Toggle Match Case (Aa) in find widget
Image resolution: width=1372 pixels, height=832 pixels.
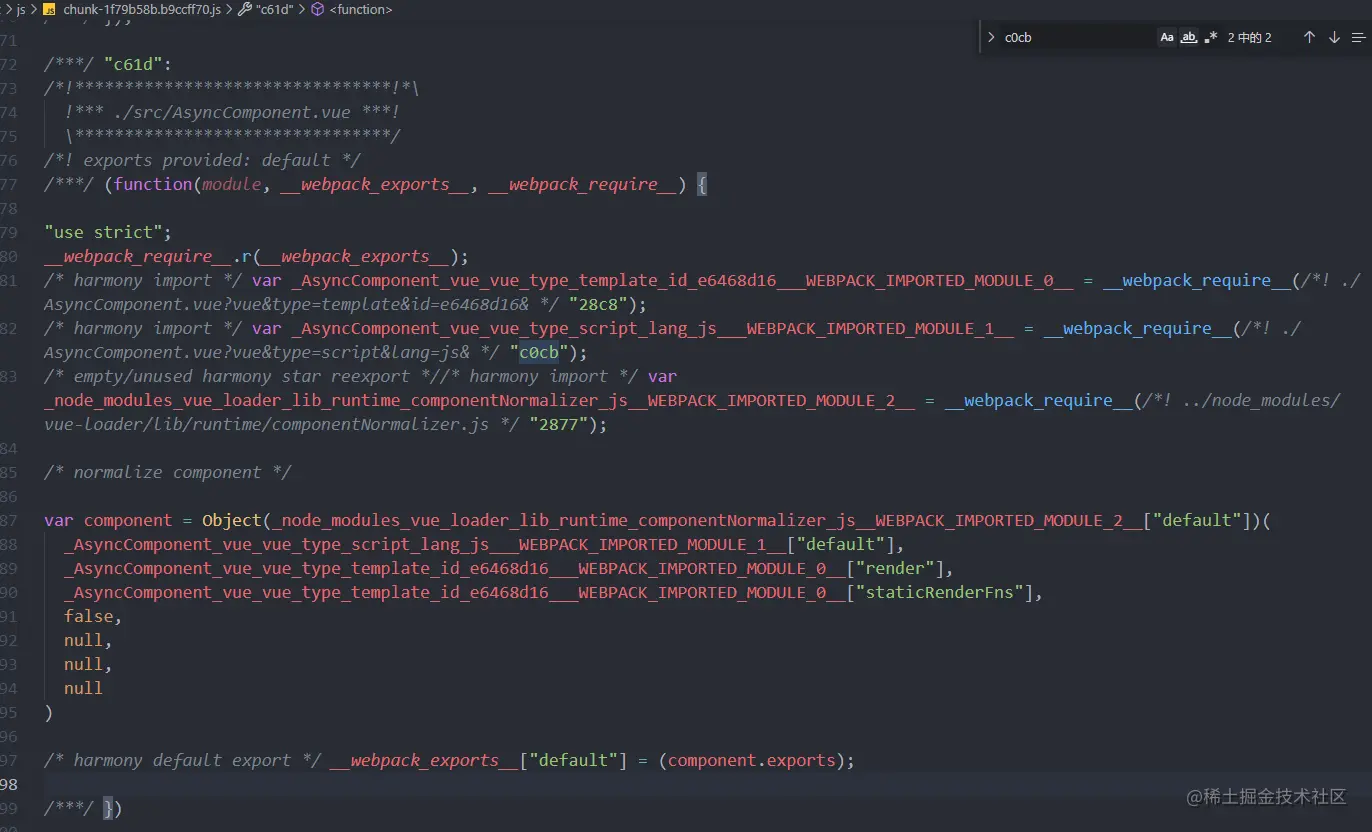(x=1167, y=37)
